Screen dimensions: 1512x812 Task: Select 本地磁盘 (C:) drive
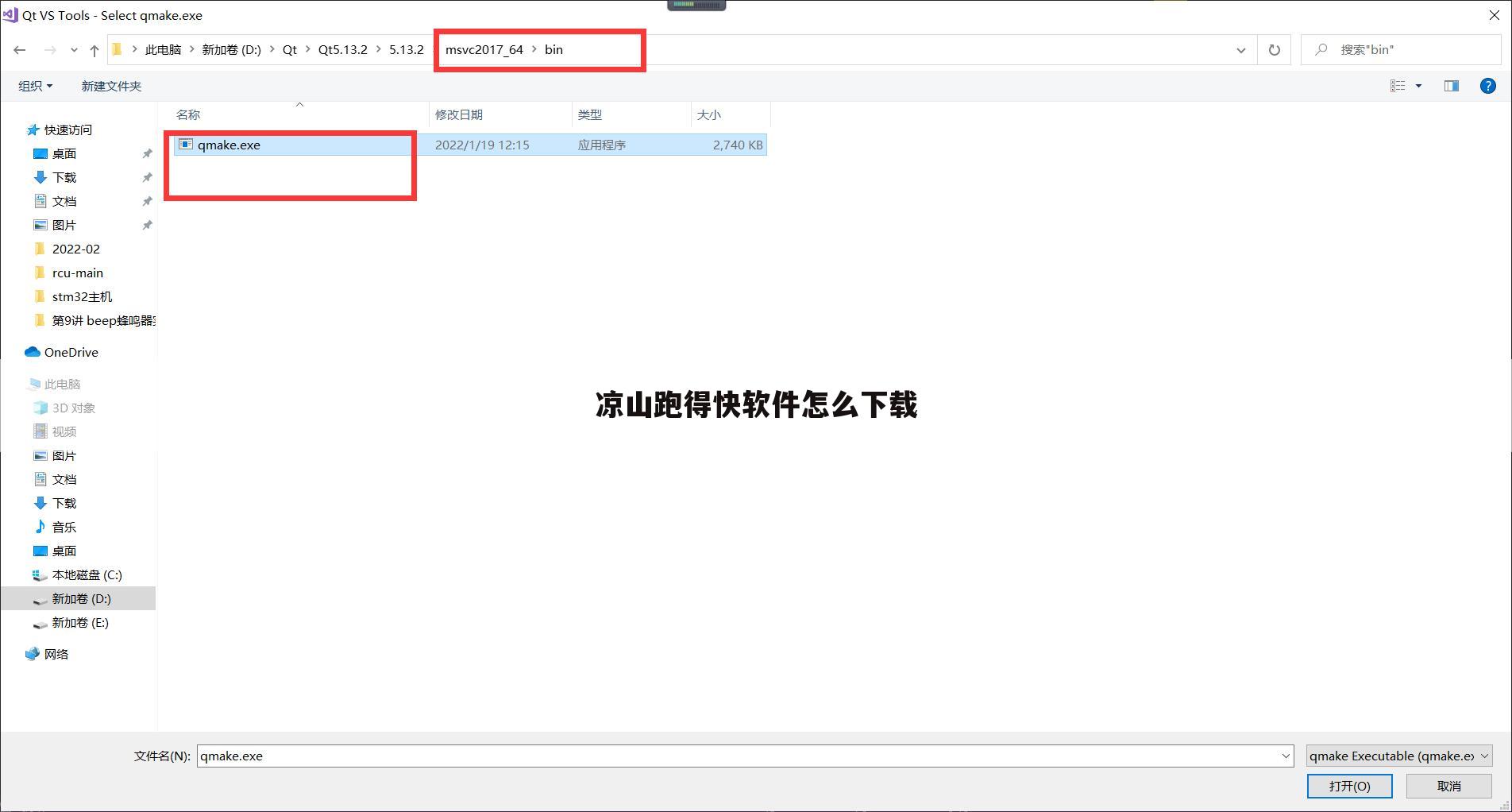(87, 574)
